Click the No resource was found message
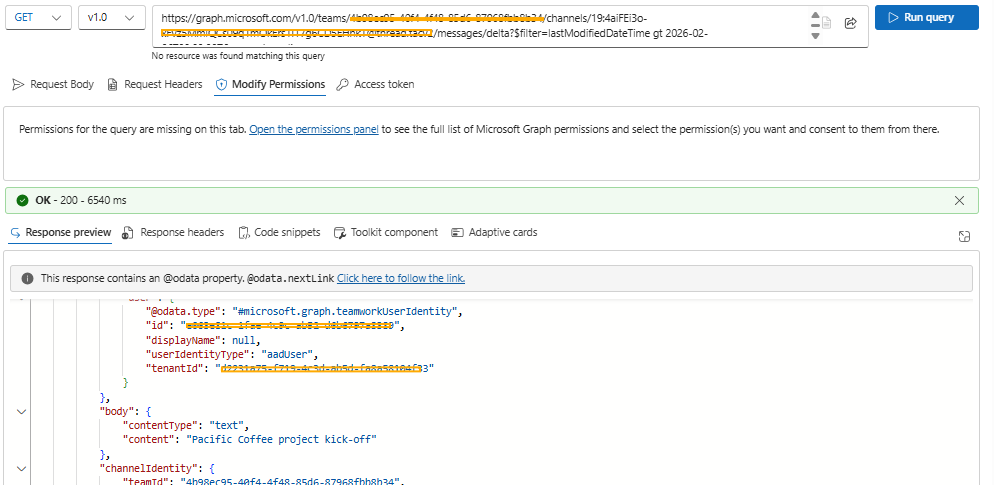Screen dimensions: 994x485 [x=238, y=56]
